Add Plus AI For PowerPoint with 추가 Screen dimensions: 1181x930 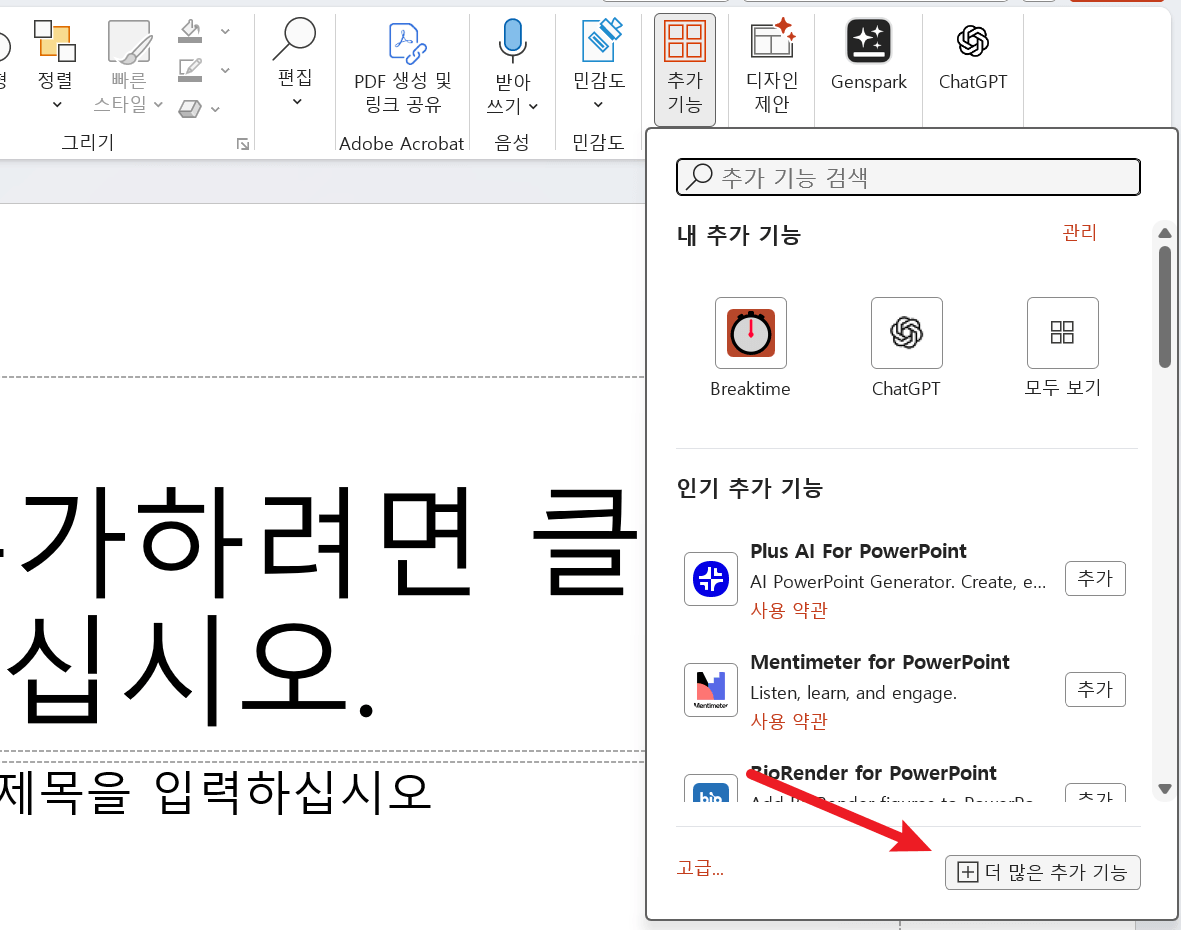tap(1095, 578)
